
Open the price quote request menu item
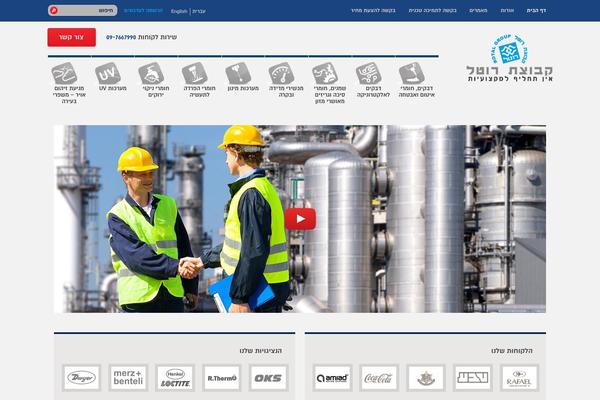373,10
